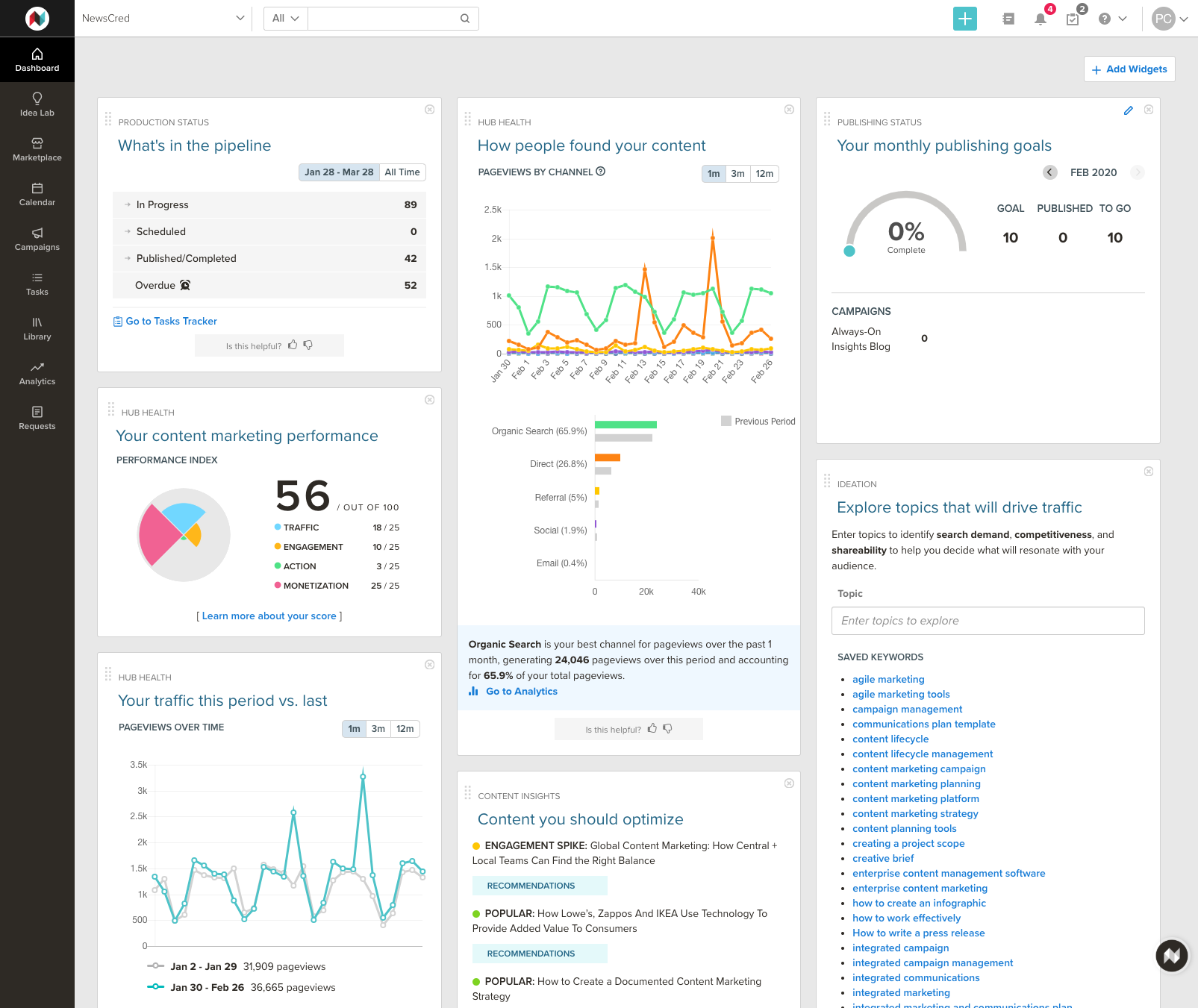This screenshot has height=1008, width=1198.
Task: Edit the Publishing Status widget with pencil
Action: click(x=1129, y=110)
